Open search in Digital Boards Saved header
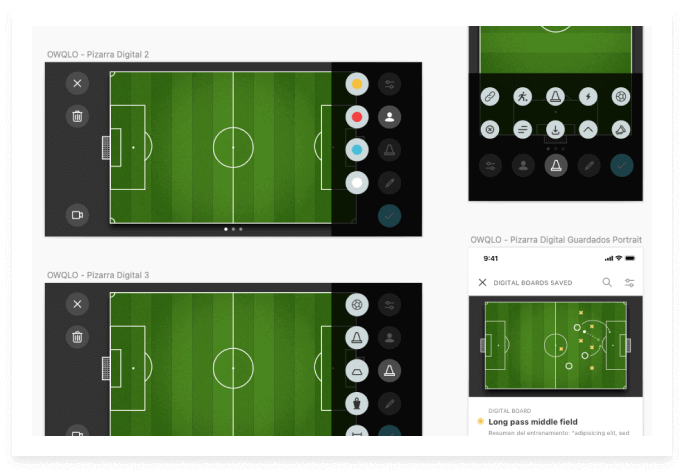Screen dimensions: 684x474 pyautogui.click(x=607, y=283)
